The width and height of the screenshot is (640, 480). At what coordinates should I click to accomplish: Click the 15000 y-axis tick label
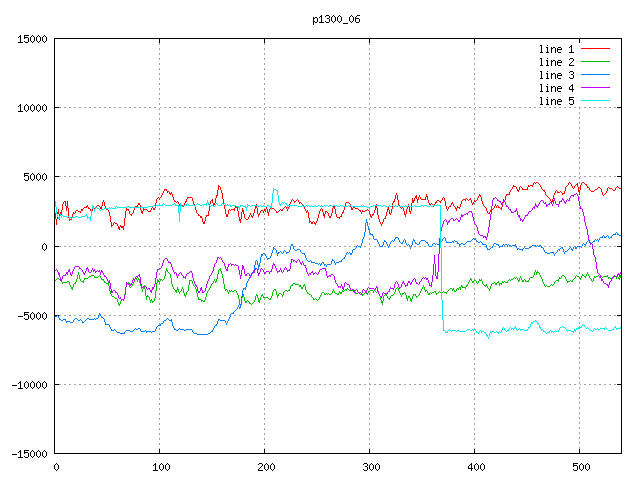tap(32, 39)
